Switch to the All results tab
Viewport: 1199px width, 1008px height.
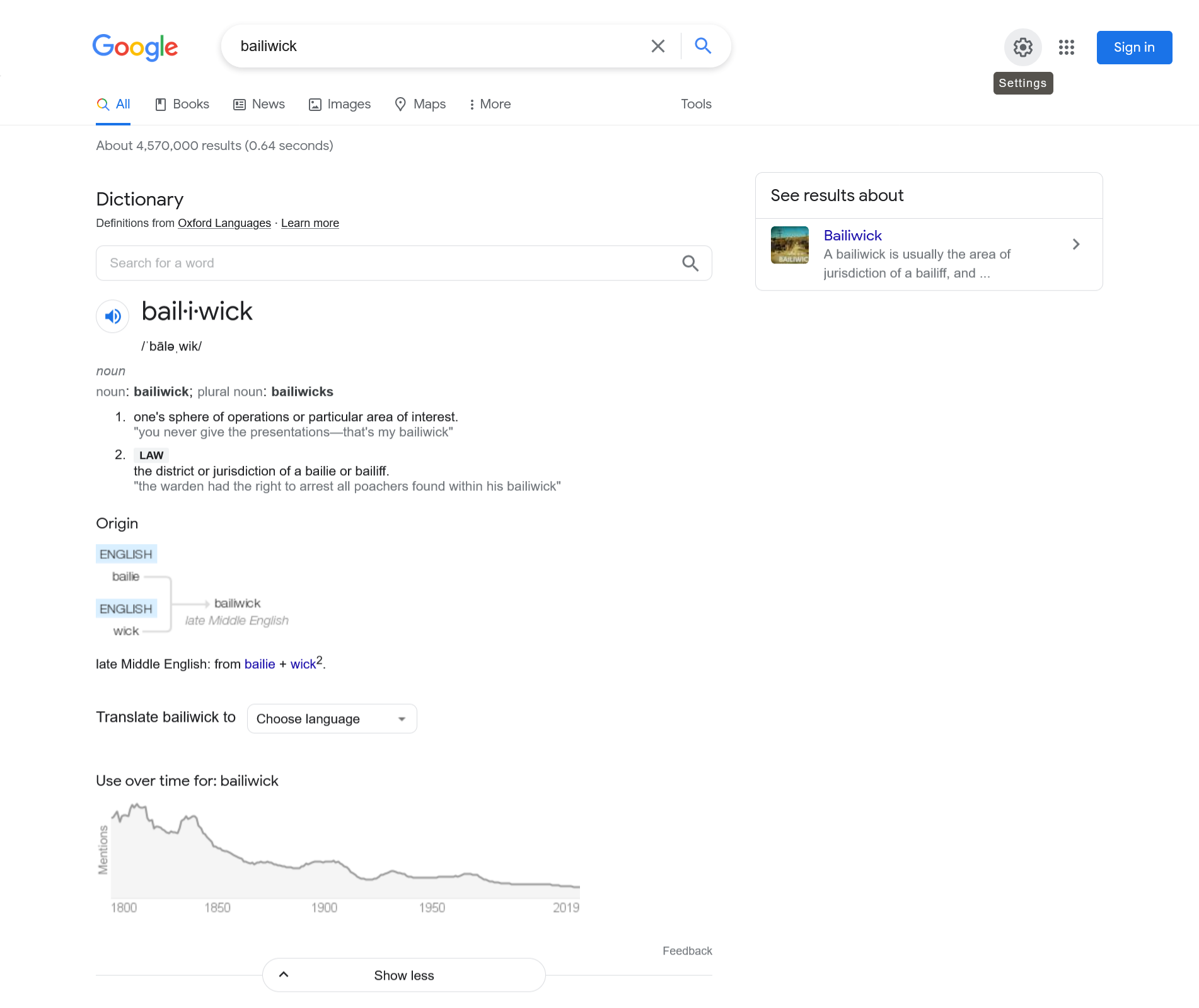tap(113, 104)
